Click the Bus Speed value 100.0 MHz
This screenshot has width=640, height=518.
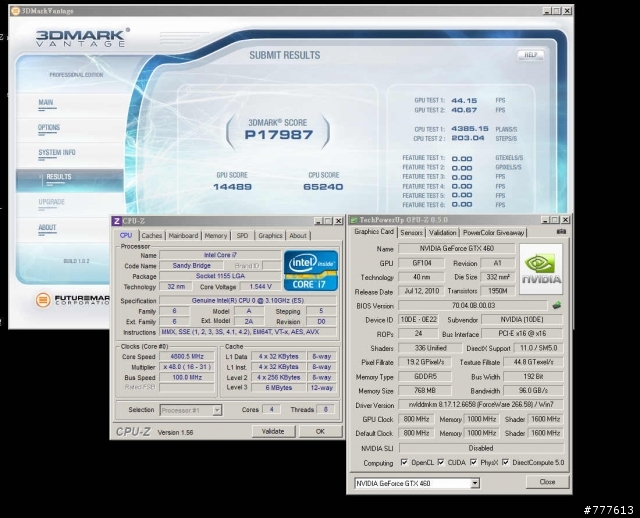coord(187,378)
